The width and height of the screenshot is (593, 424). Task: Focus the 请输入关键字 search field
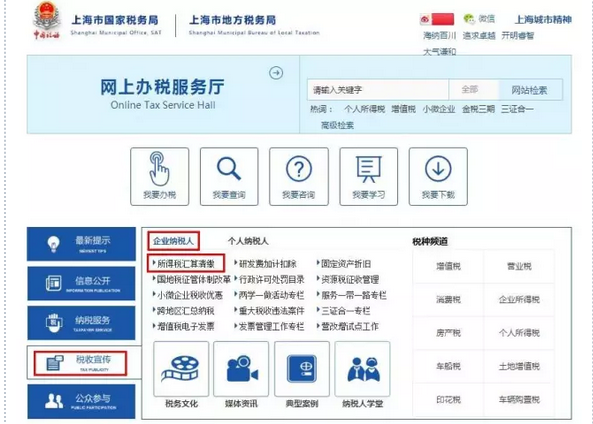click(x=378, y=90)
